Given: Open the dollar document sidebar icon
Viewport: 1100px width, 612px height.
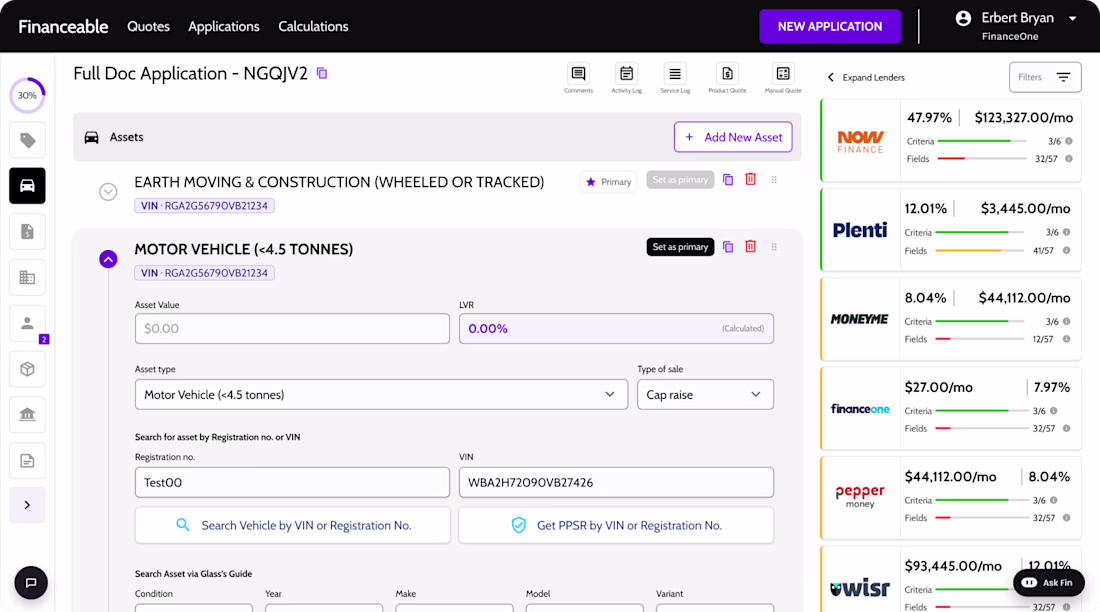Looking at the screenshot, I should point(27,232).
